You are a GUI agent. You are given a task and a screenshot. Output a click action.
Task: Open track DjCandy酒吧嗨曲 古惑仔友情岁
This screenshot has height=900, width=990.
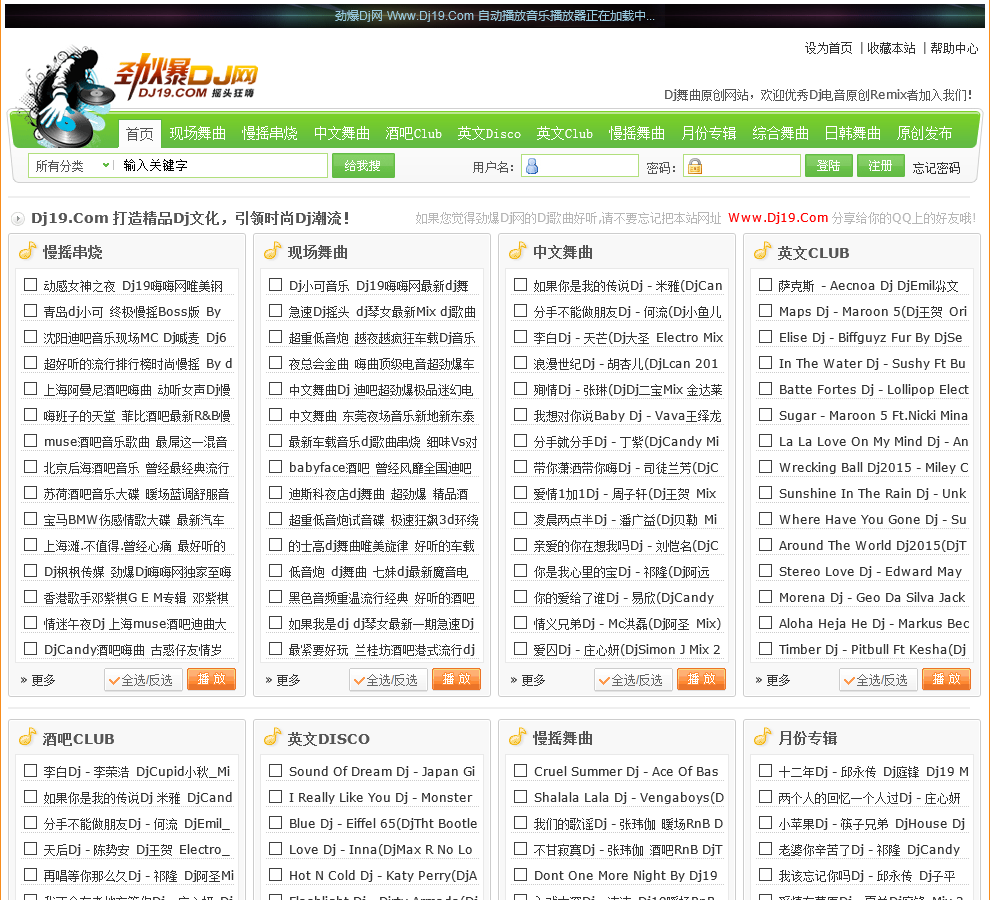[133, 650]
